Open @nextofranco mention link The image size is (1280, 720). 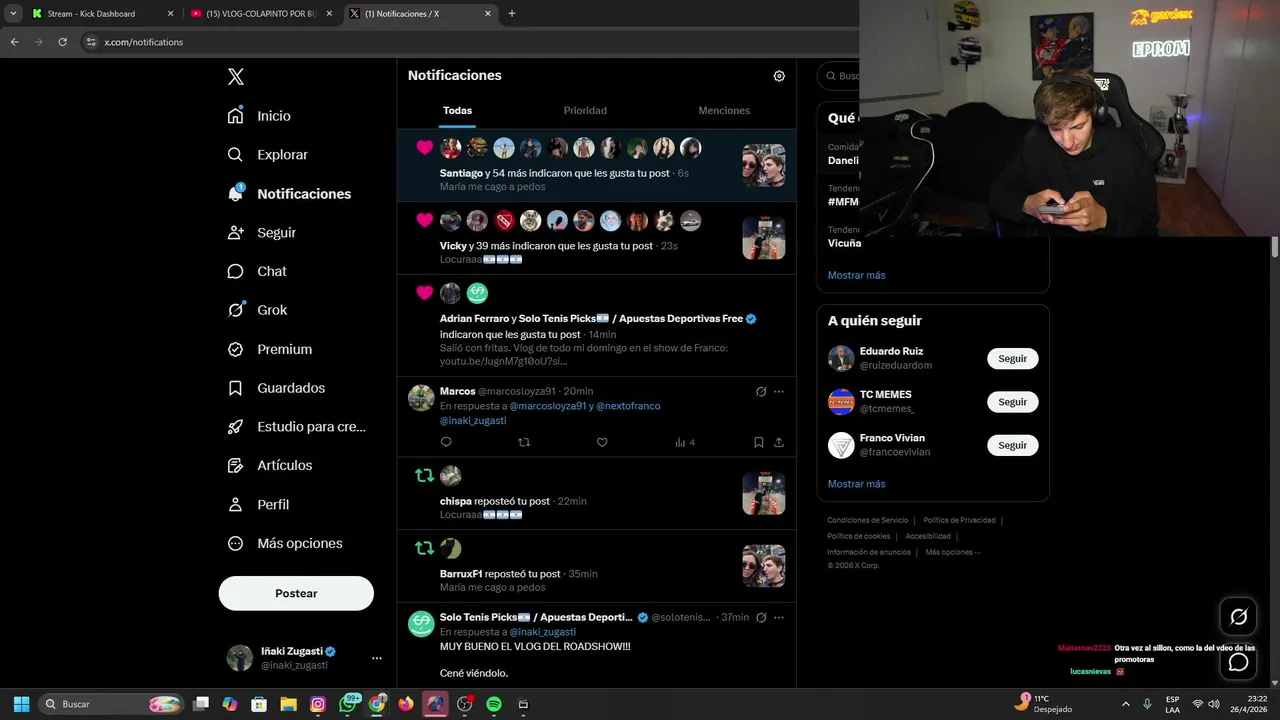pyautogui.click(x=630, y=406)
